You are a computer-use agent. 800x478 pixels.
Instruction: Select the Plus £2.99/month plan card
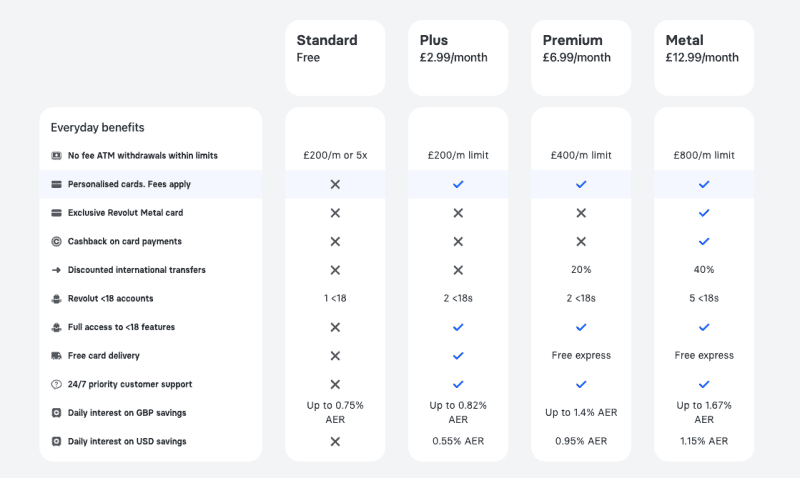[x=458, y=58]
